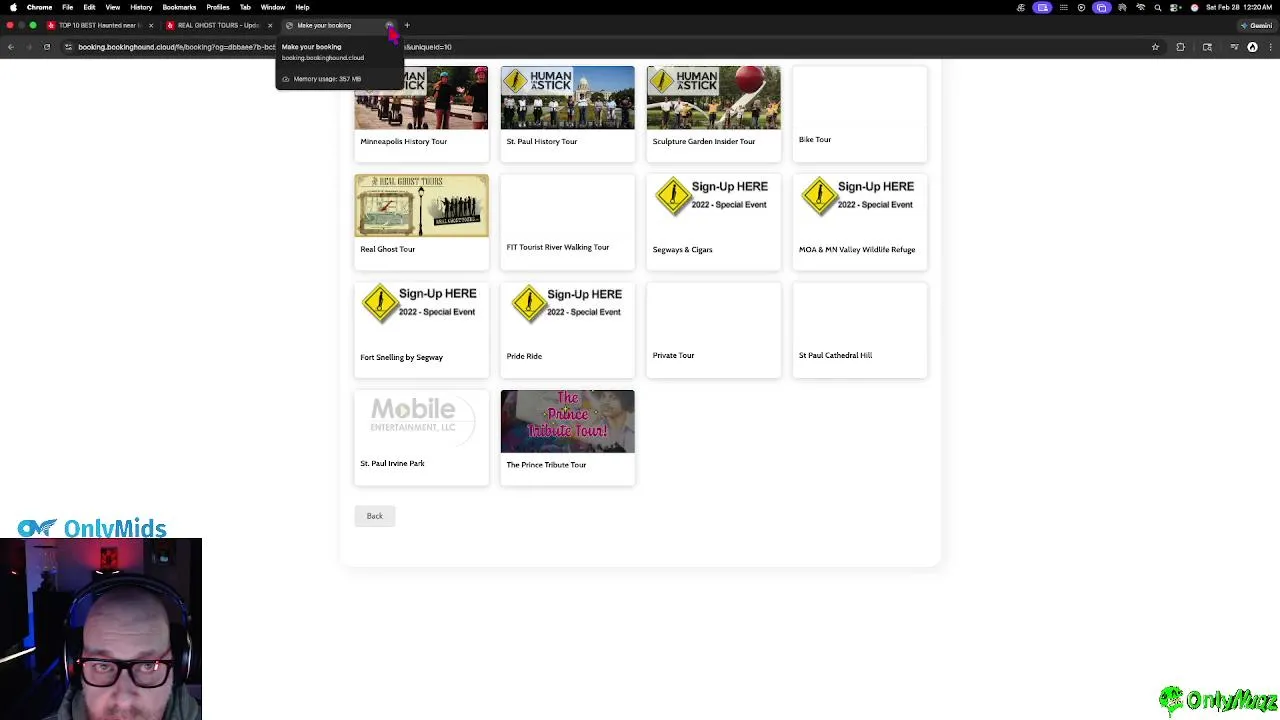
Task: Open the Gemini button in Chrome
Action: click(1257, 25)
